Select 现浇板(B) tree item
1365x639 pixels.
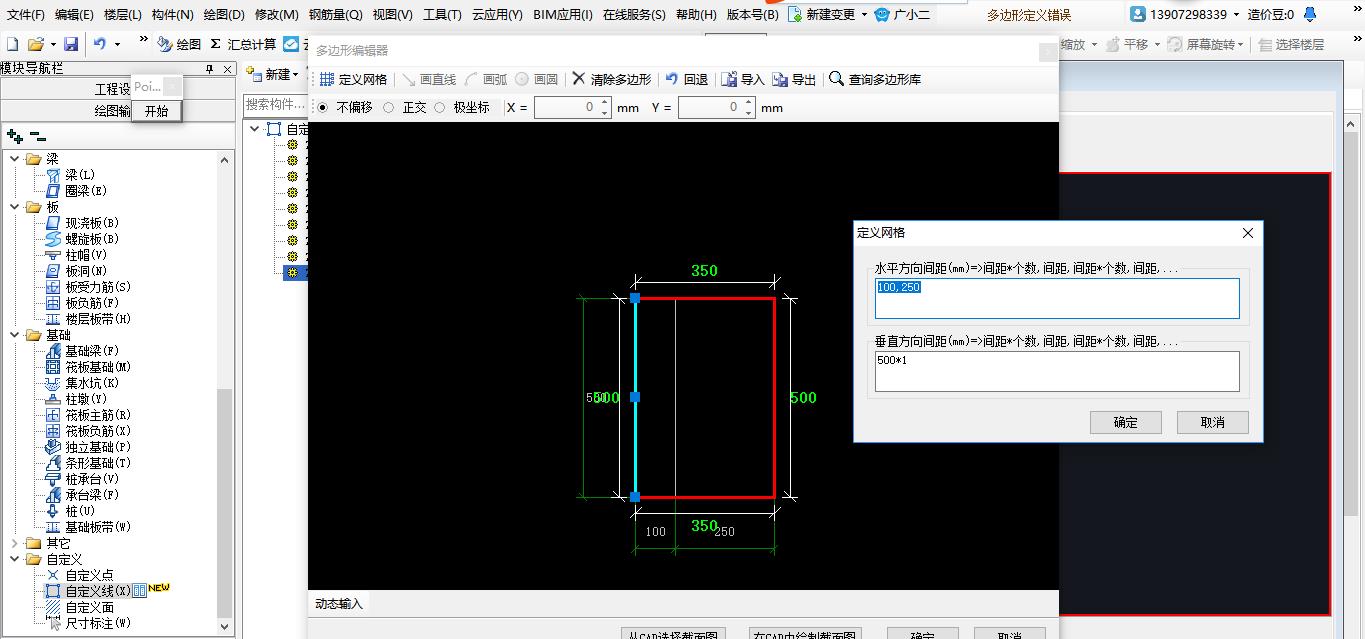tap(92, 223)
